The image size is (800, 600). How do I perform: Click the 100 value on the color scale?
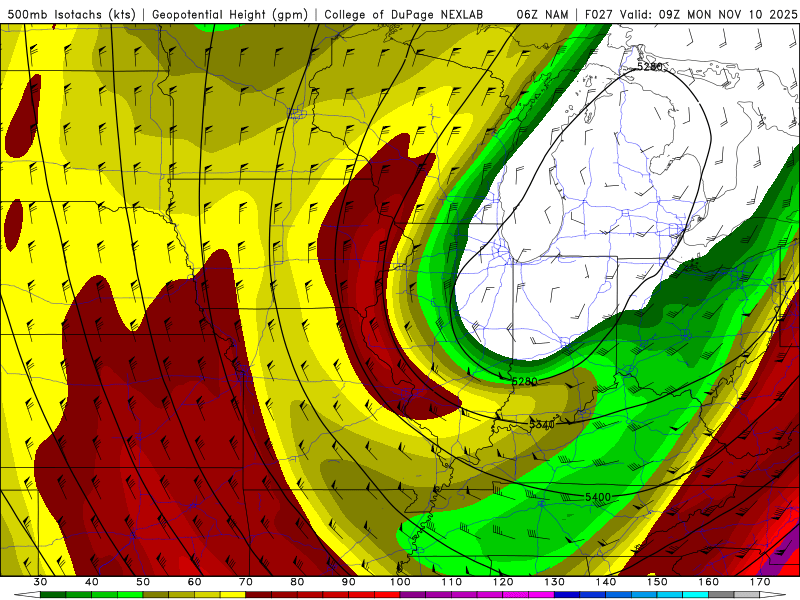coord(400,582)
